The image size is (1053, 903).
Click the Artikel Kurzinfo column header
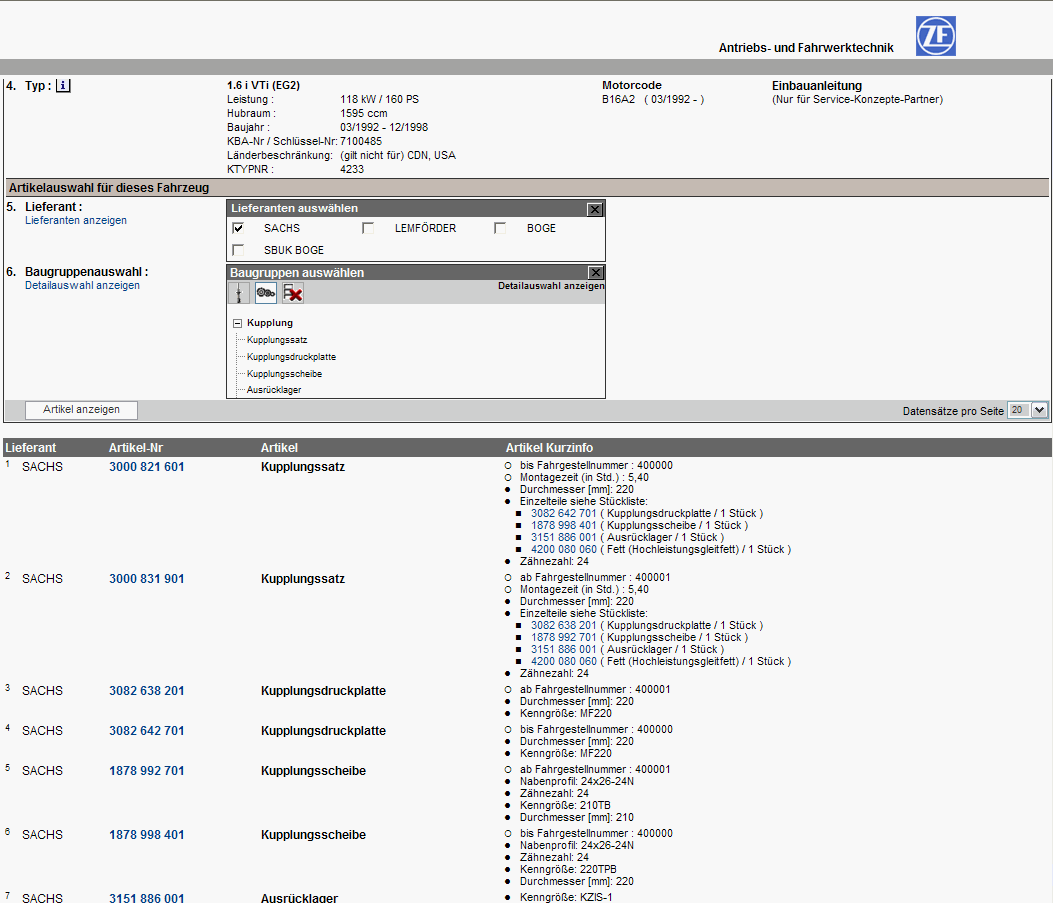point(549,448)
